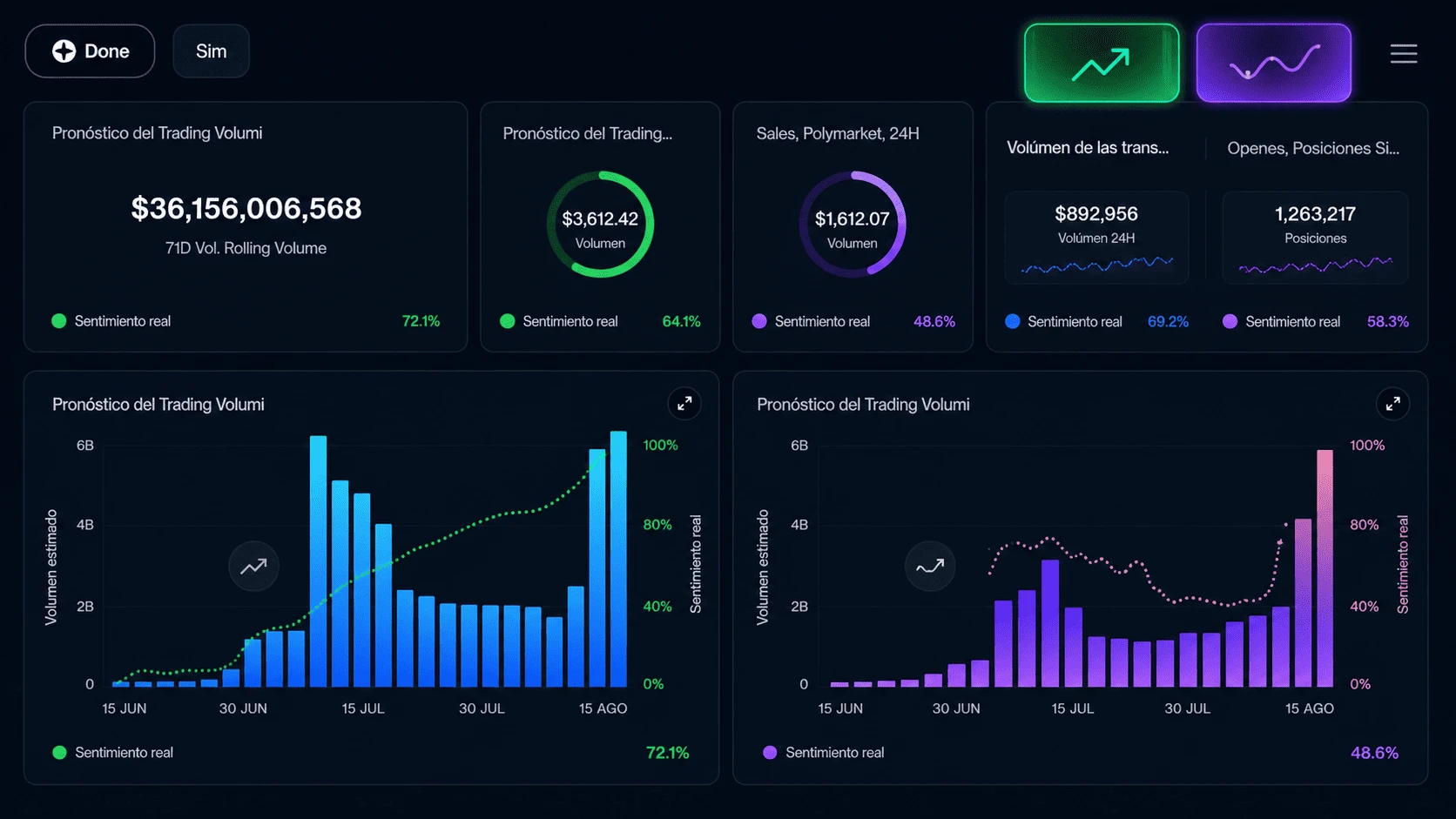Click green legend dot under left chart
This screenshot has height=819, width=1456.
[59, 753]
